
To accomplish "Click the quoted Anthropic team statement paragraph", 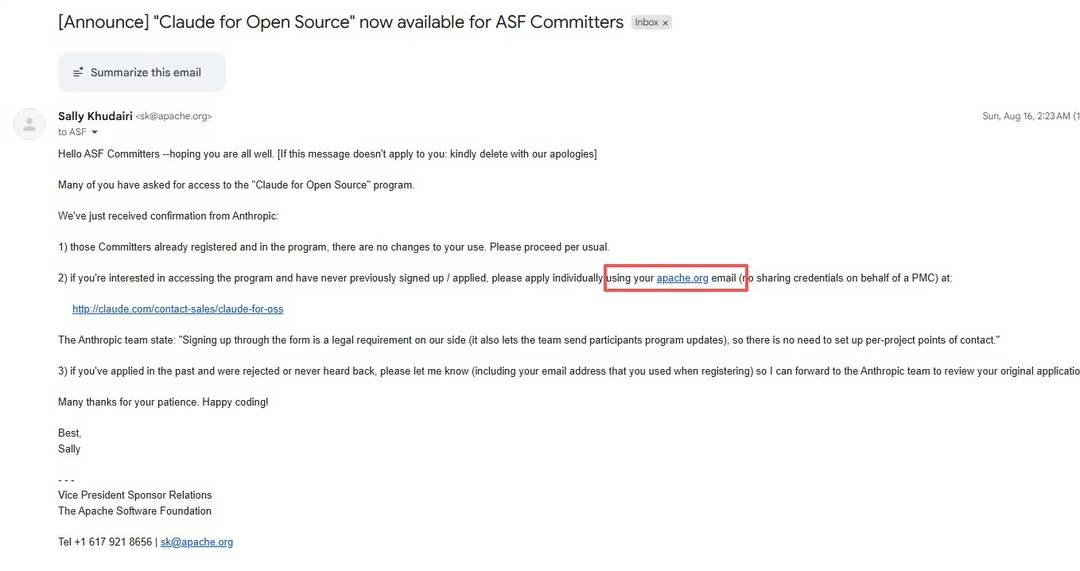I will (x=528, y=340).
